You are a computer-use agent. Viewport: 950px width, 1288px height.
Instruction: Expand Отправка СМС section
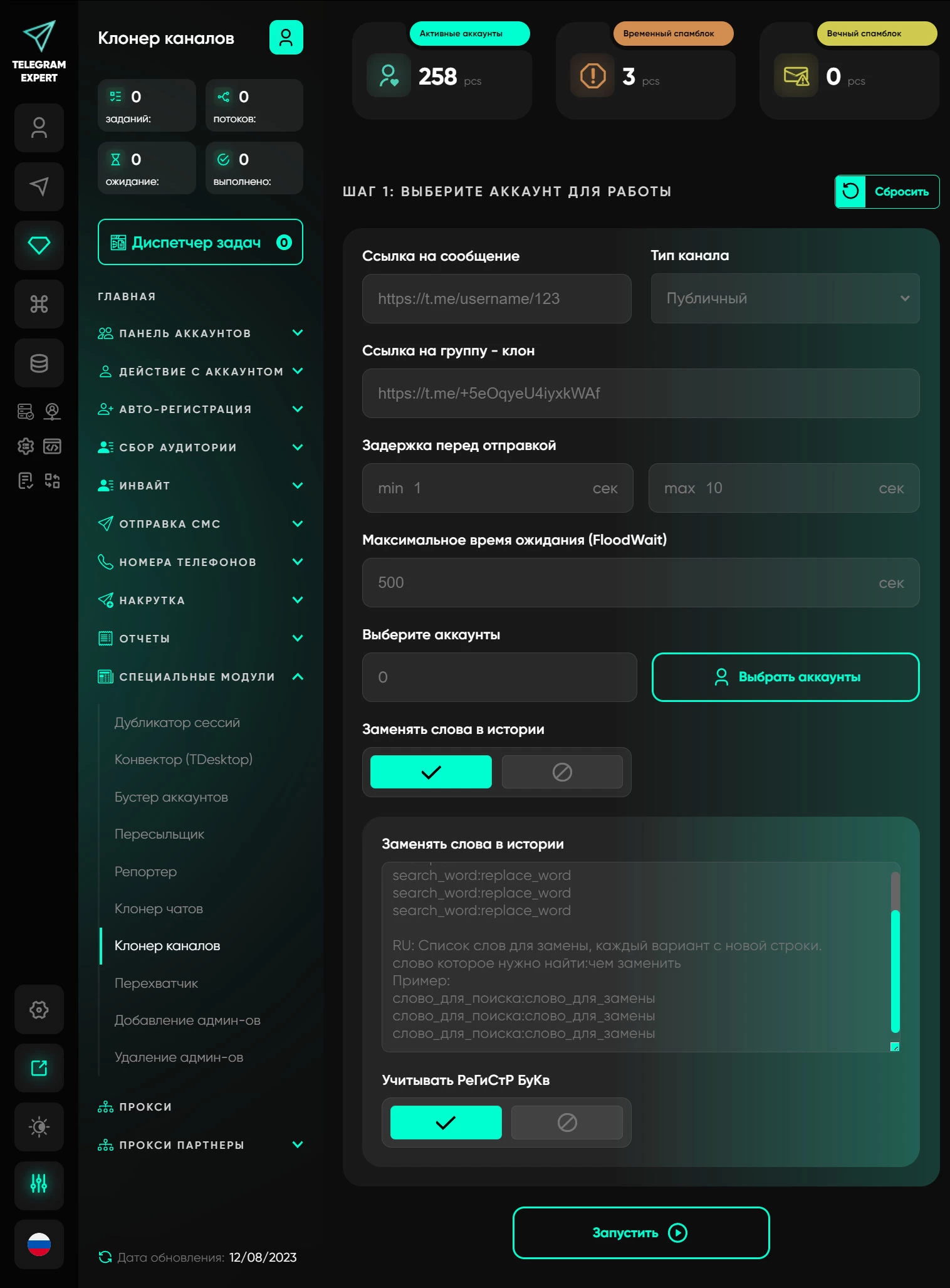click(x=201, y=524)
